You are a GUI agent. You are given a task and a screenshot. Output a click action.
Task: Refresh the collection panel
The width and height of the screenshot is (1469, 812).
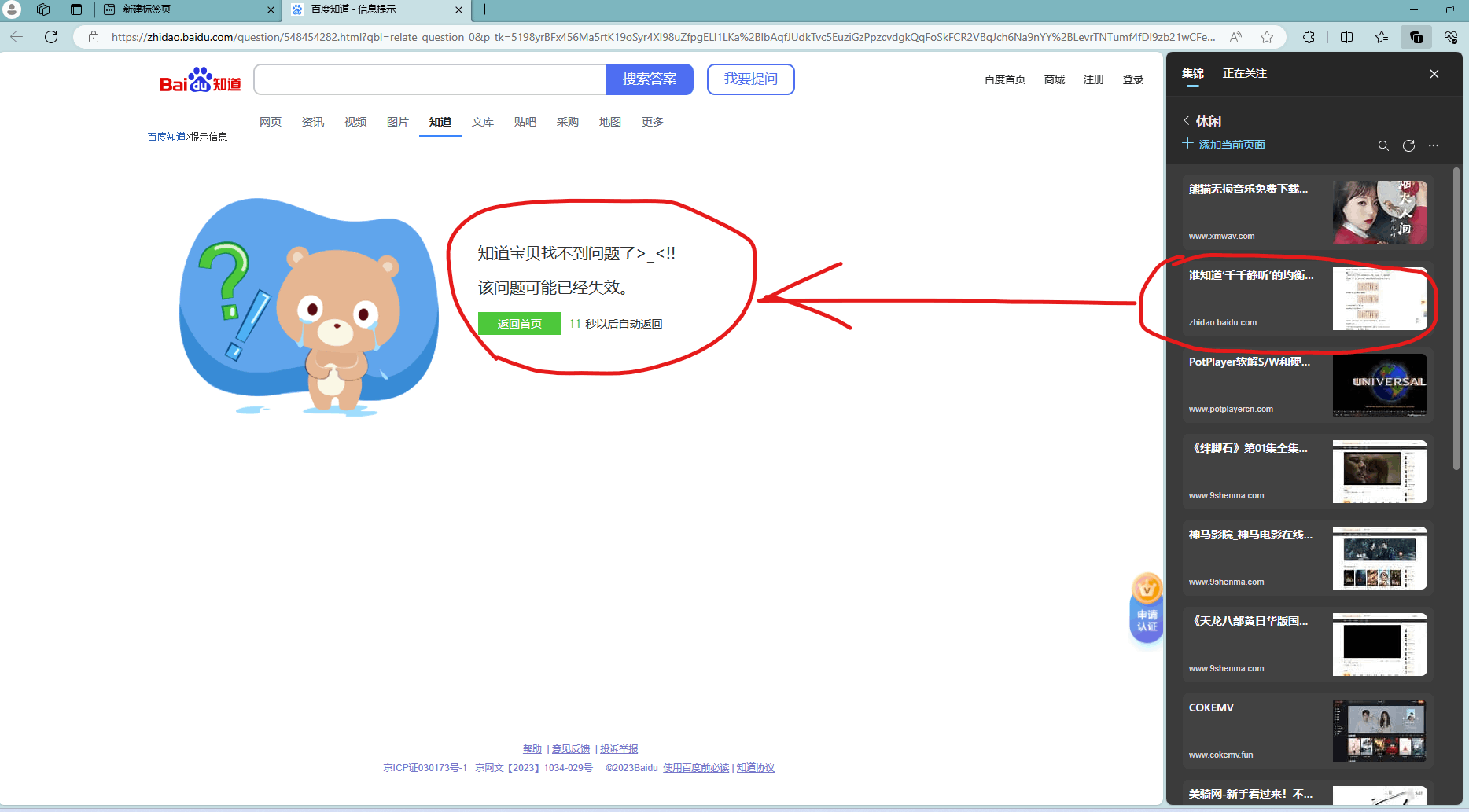(1408, 145)
